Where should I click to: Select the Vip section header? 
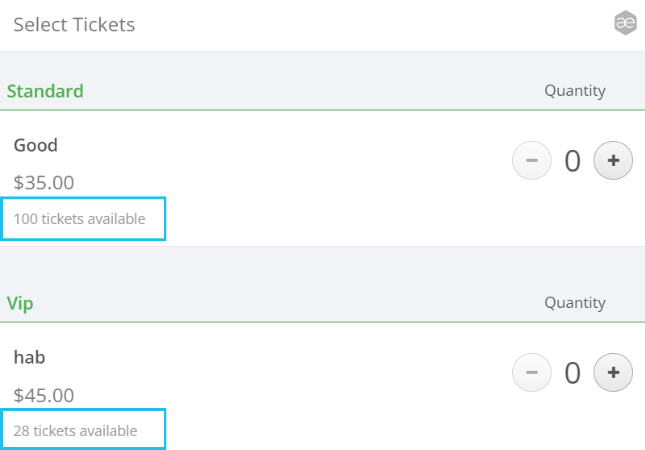click(x=21, y=302)
